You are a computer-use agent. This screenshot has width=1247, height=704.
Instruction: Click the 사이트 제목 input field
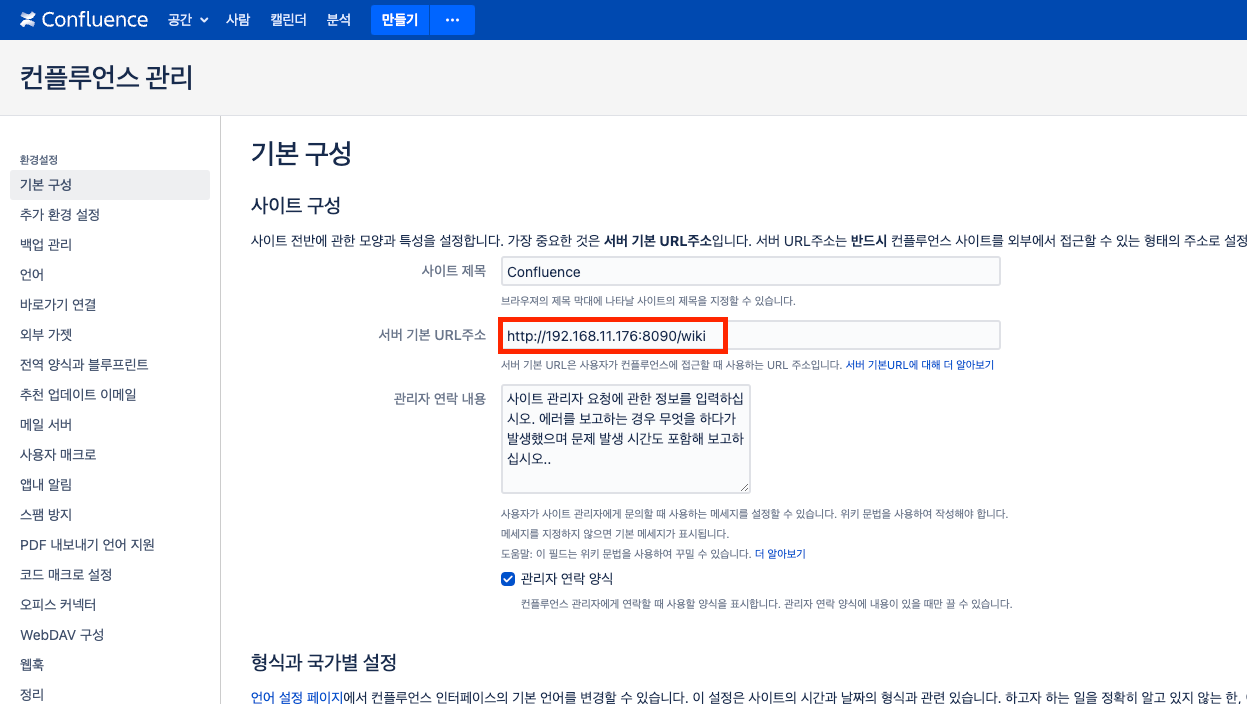750,272
